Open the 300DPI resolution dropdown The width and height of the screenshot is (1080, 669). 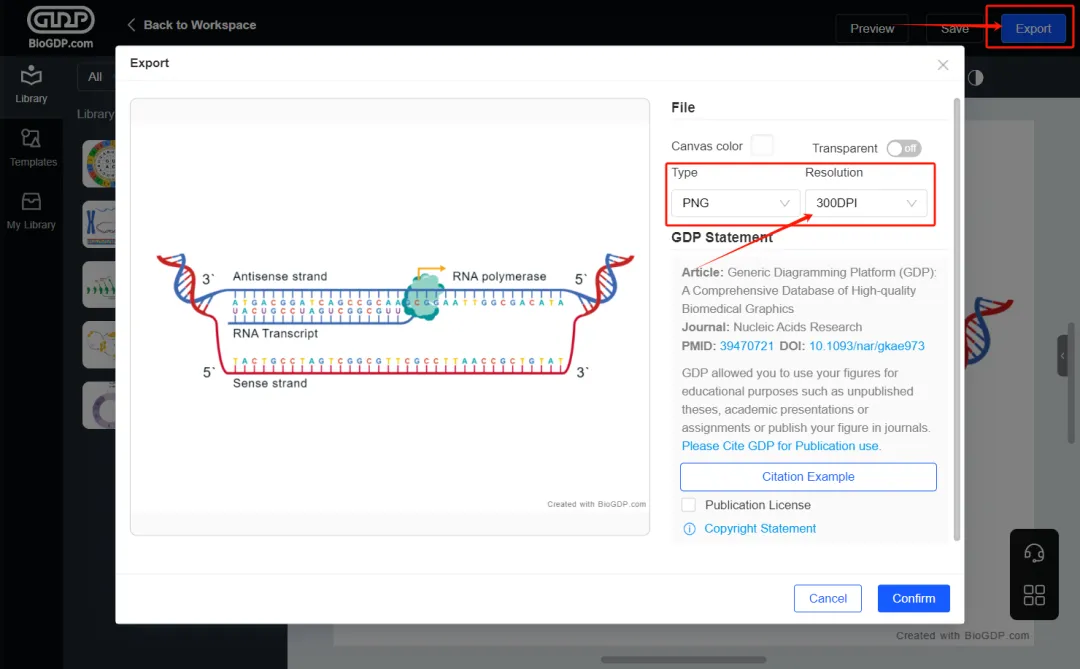tap(866, 203)
